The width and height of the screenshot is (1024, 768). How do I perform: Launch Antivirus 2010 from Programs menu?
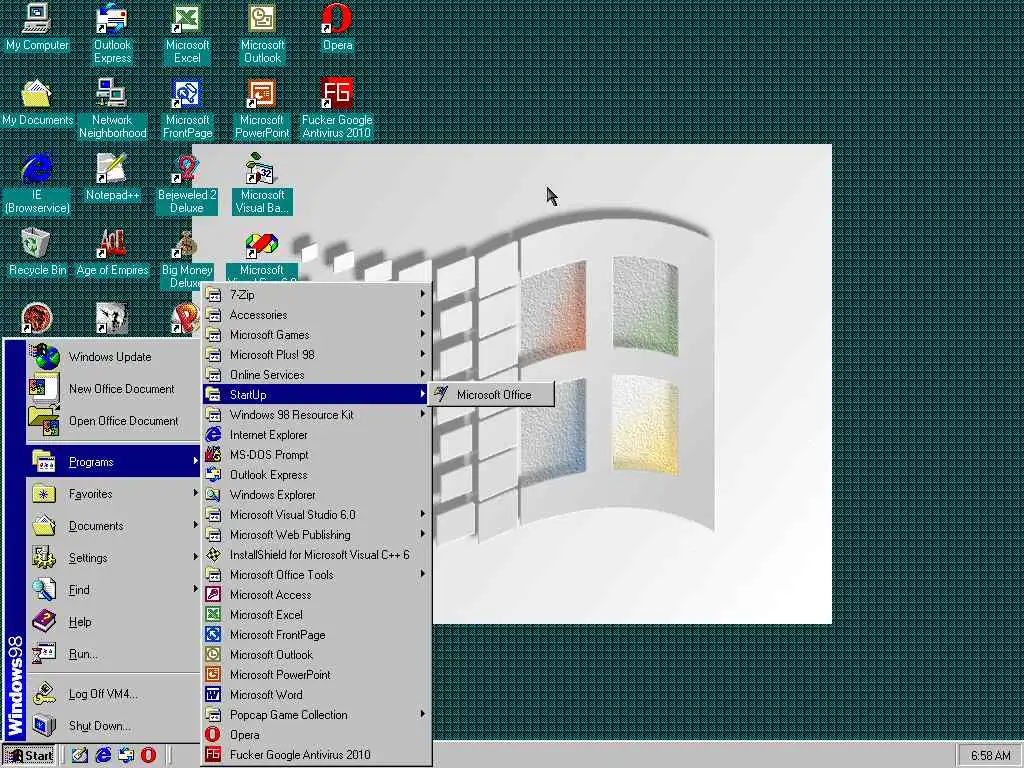tap(316, 755)
